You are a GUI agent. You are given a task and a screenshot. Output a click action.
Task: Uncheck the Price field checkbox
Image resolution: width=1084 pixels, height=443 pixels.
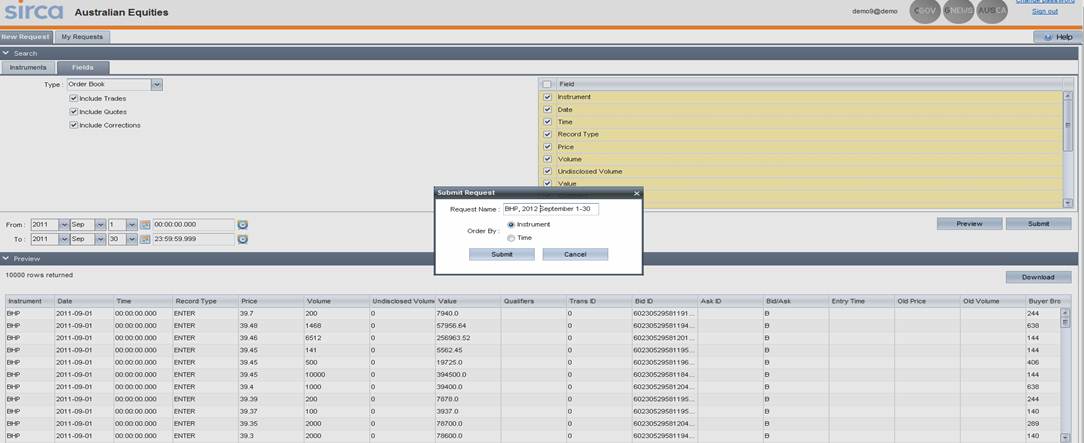point(547,147)
